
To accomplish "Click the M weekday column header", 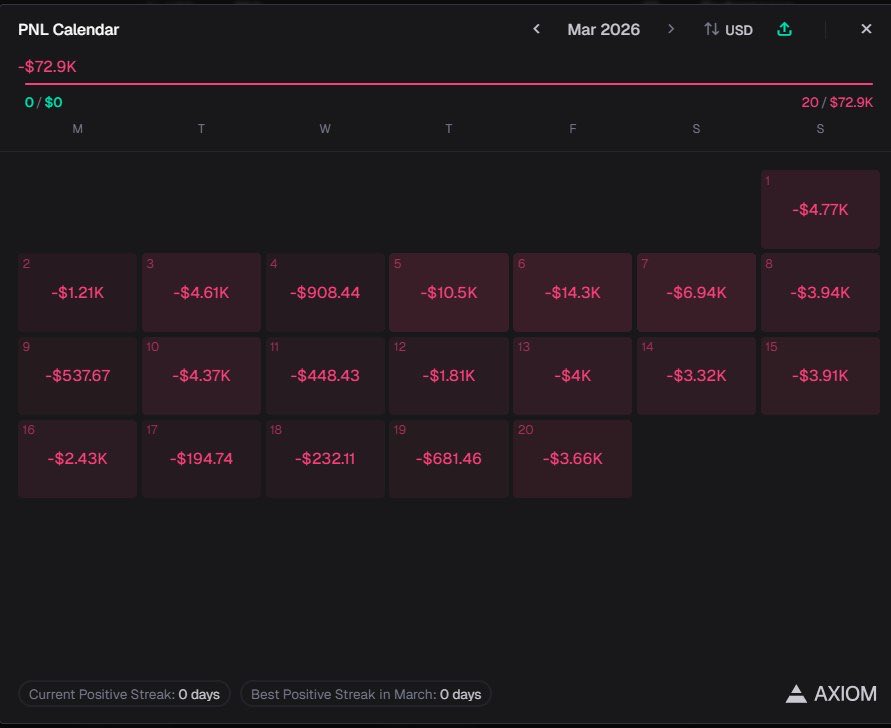I will 77,128.
